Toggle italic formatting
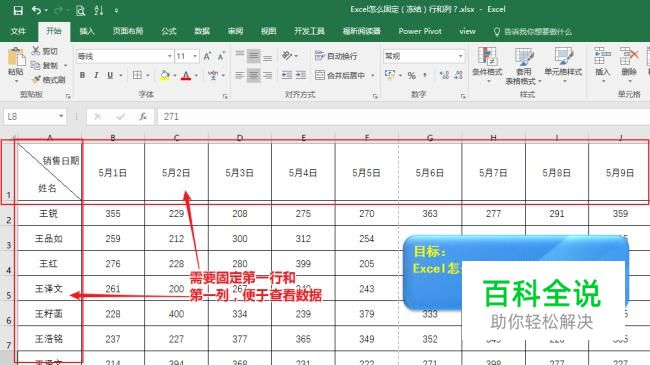Image resolution: width=650 pixels, height=365 pixels. tap(96, 75)
